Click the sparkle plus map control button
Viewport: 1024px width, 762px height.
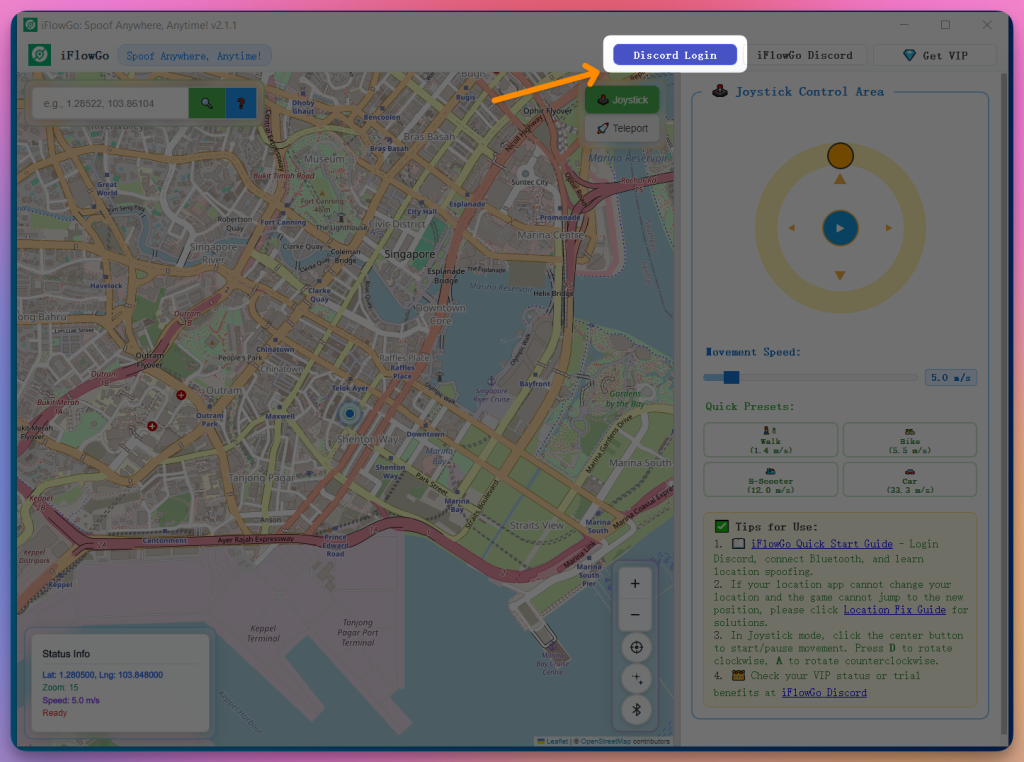coord(636,678)
